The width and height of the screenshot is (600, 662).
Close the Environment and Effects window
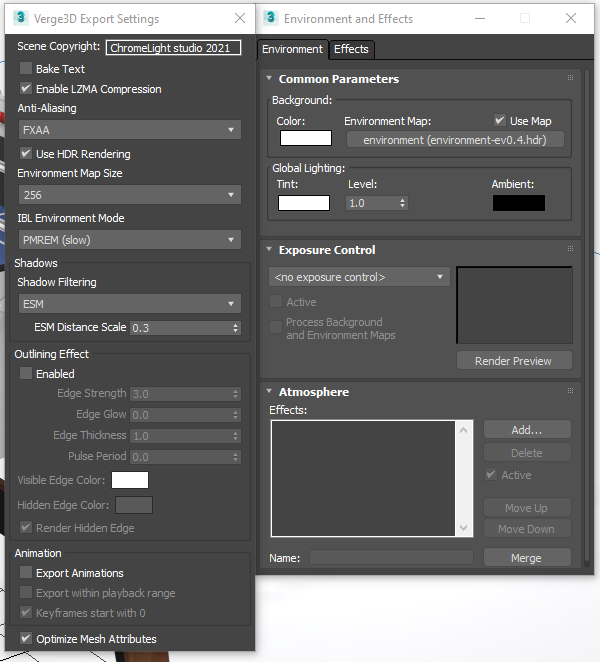click(571, 18)
